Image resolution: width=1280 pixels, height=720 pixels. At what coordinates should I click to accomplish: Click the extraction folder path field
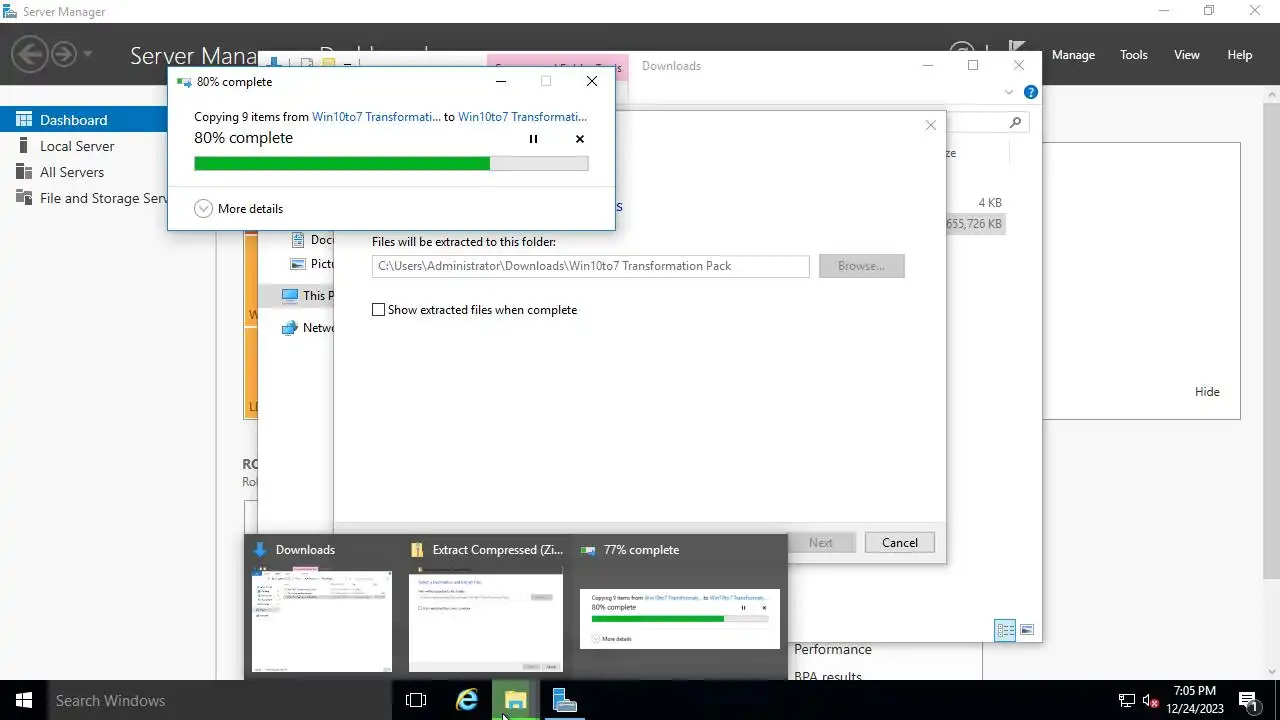[590, 266]
